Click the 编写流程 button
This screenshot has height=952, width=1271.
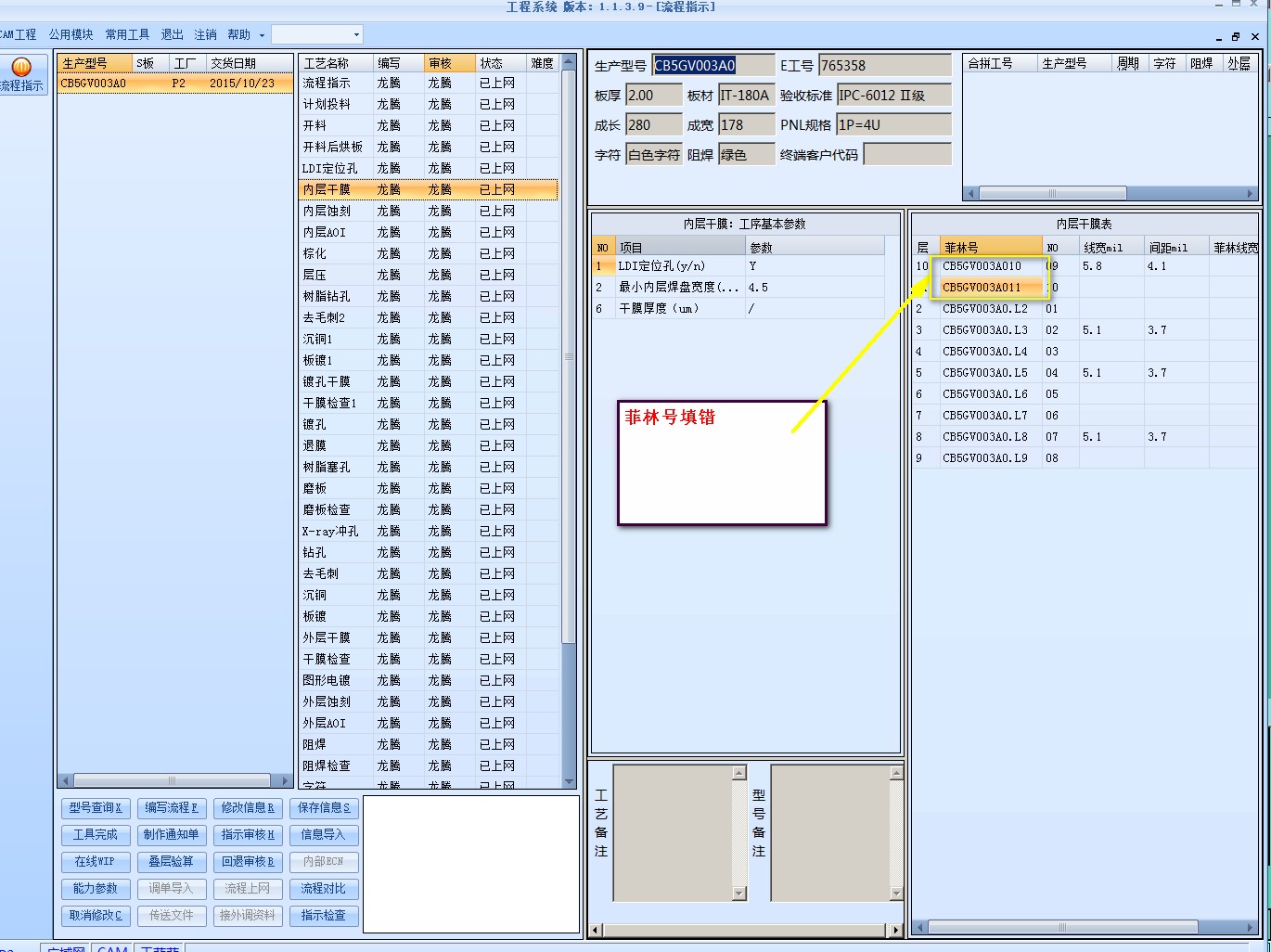[172, 808]
